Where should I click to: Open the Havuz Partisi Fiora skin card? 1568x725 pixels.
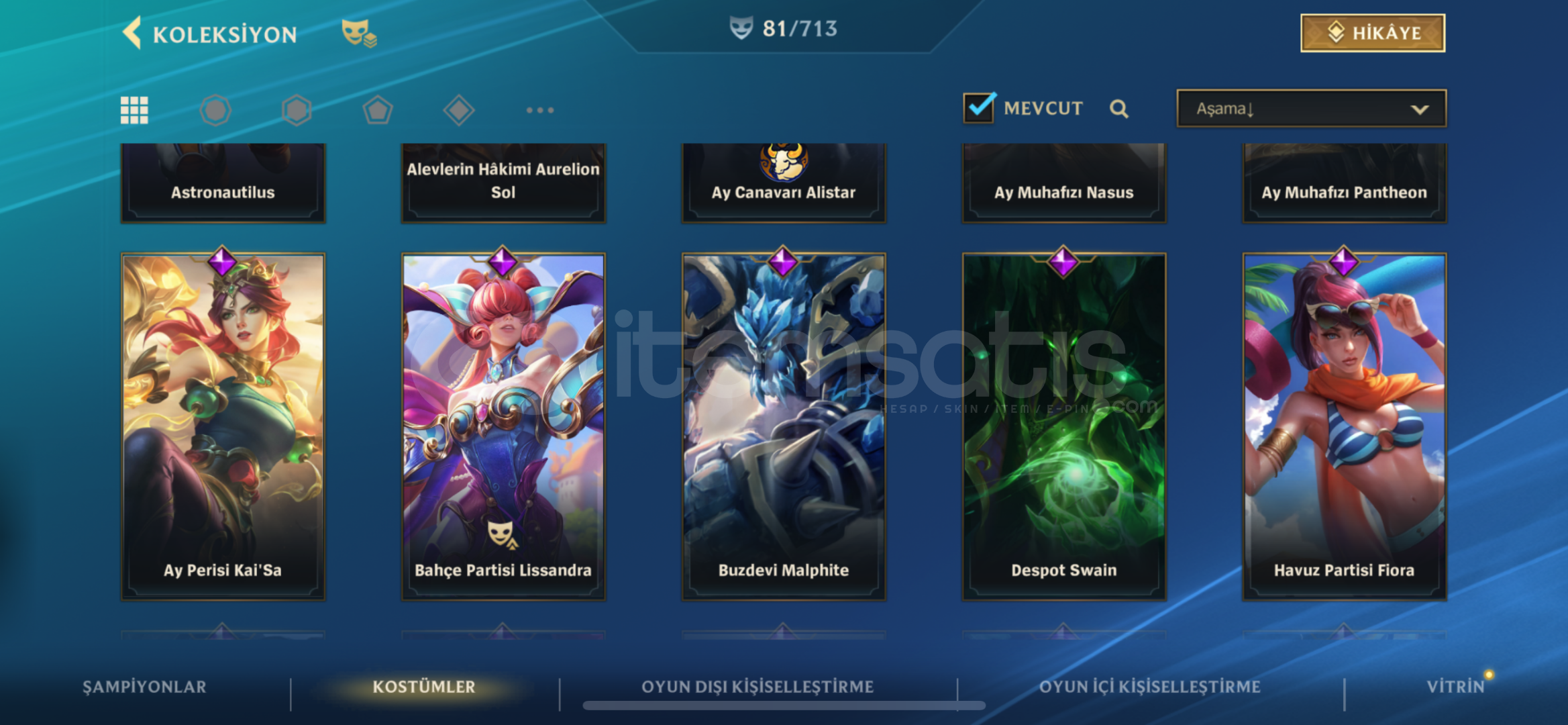1344,426
